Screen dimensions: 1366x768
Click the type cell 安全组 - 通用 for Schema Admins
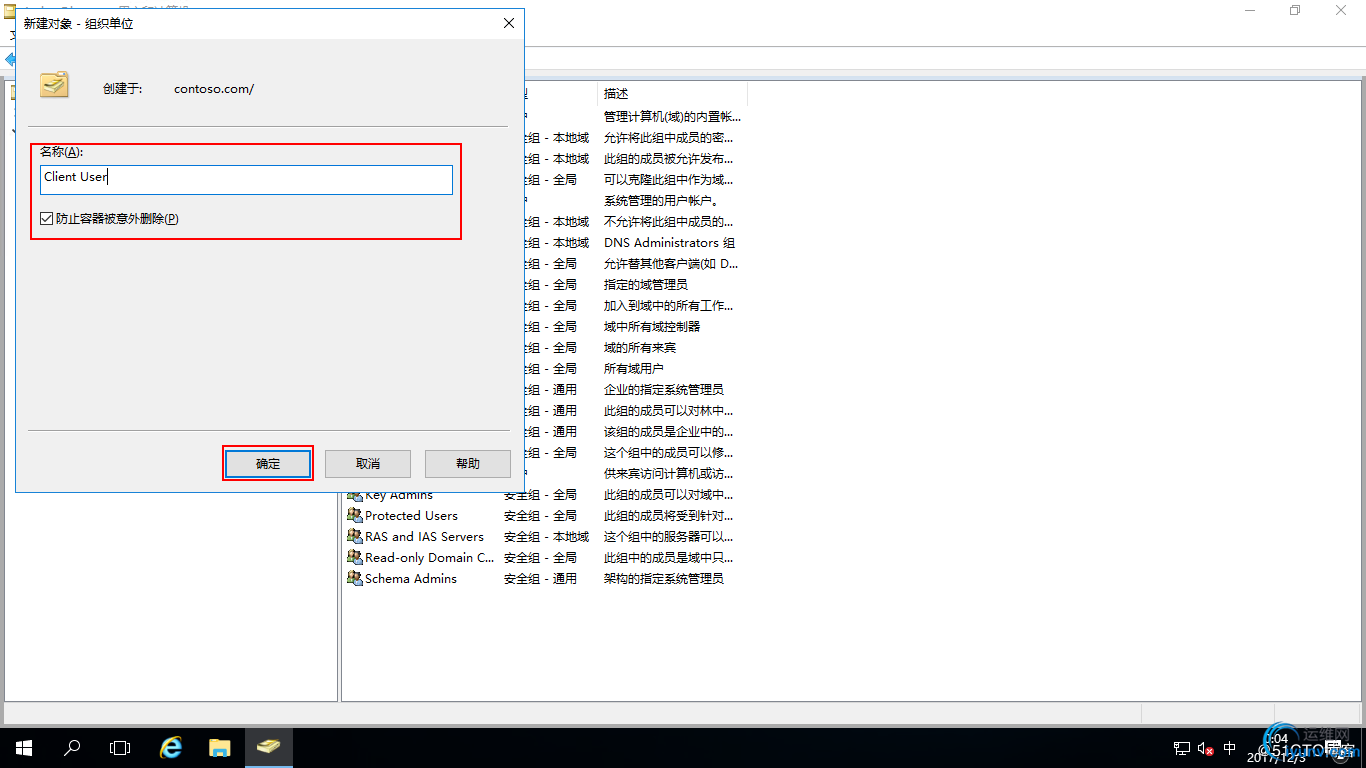tap(540, 578)
